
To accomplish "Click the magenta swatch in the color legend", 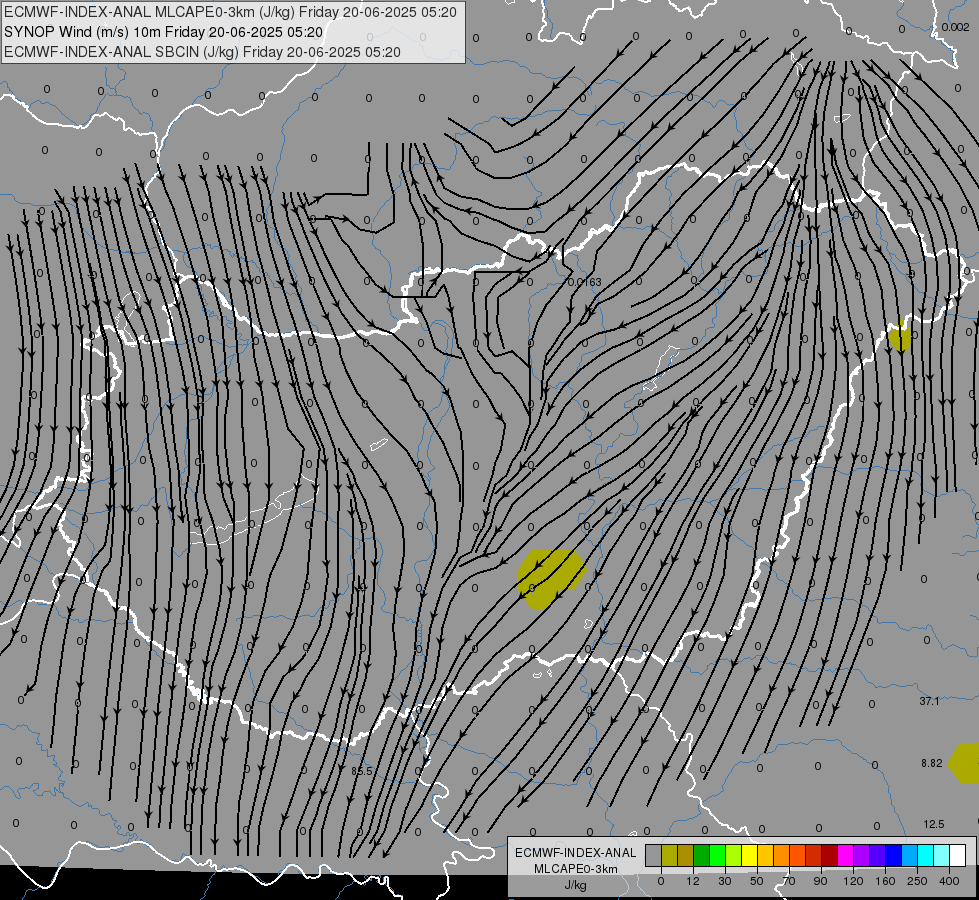I will (x=845, y=855).
